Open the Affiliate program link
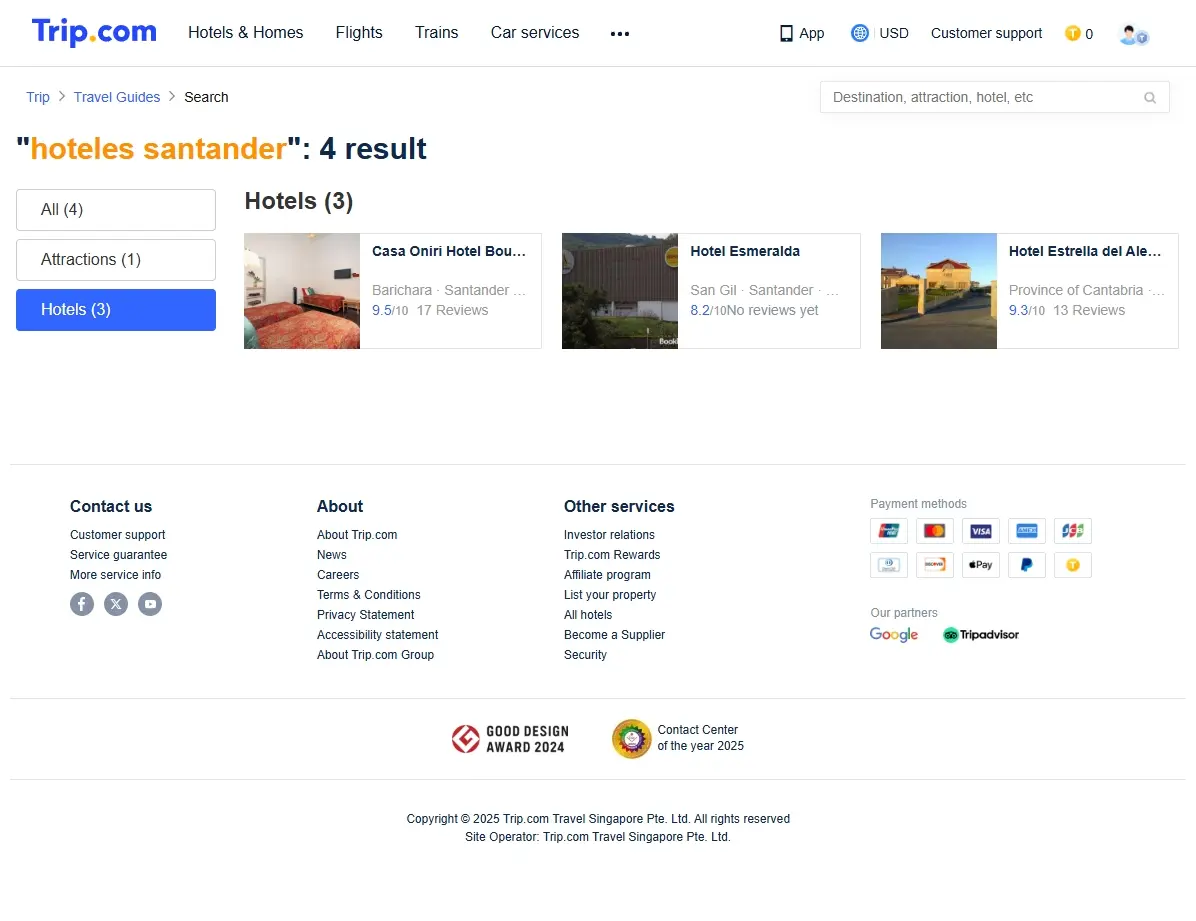1196x921 pixels. [607, 575]
